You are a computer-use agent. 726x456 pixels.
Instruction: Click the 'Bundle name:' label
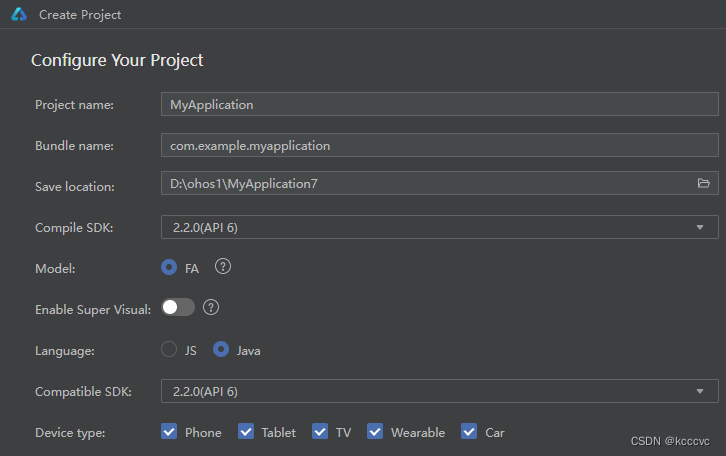coord(74,146)
